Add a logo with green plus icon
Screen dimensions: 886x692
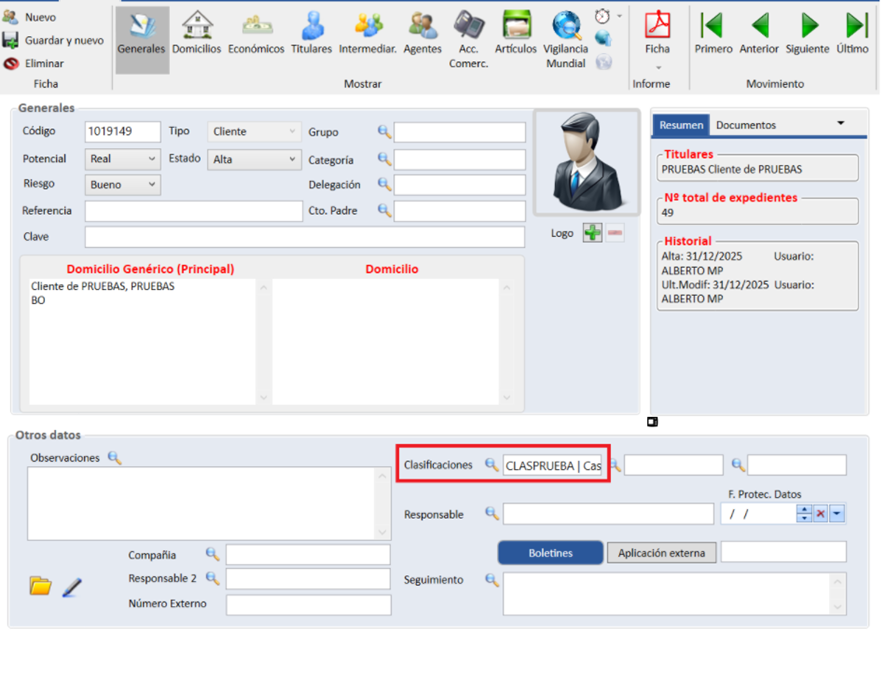coord(592,233)
